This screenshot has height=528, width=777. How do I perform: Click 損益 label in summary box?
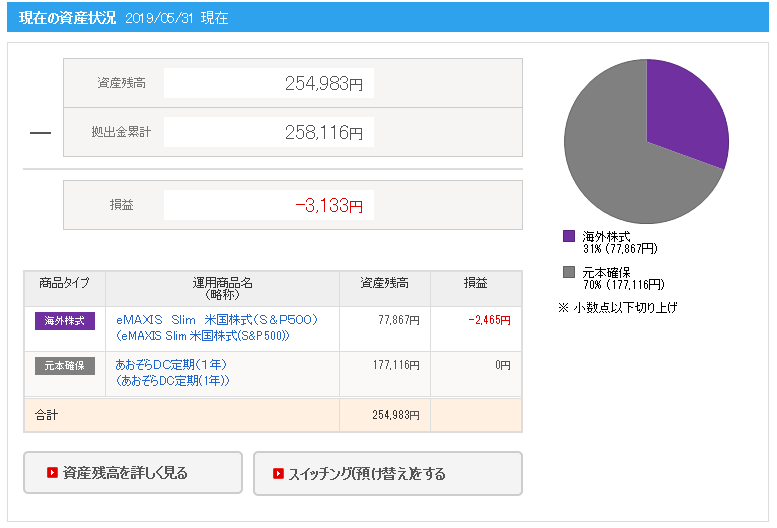121,205
